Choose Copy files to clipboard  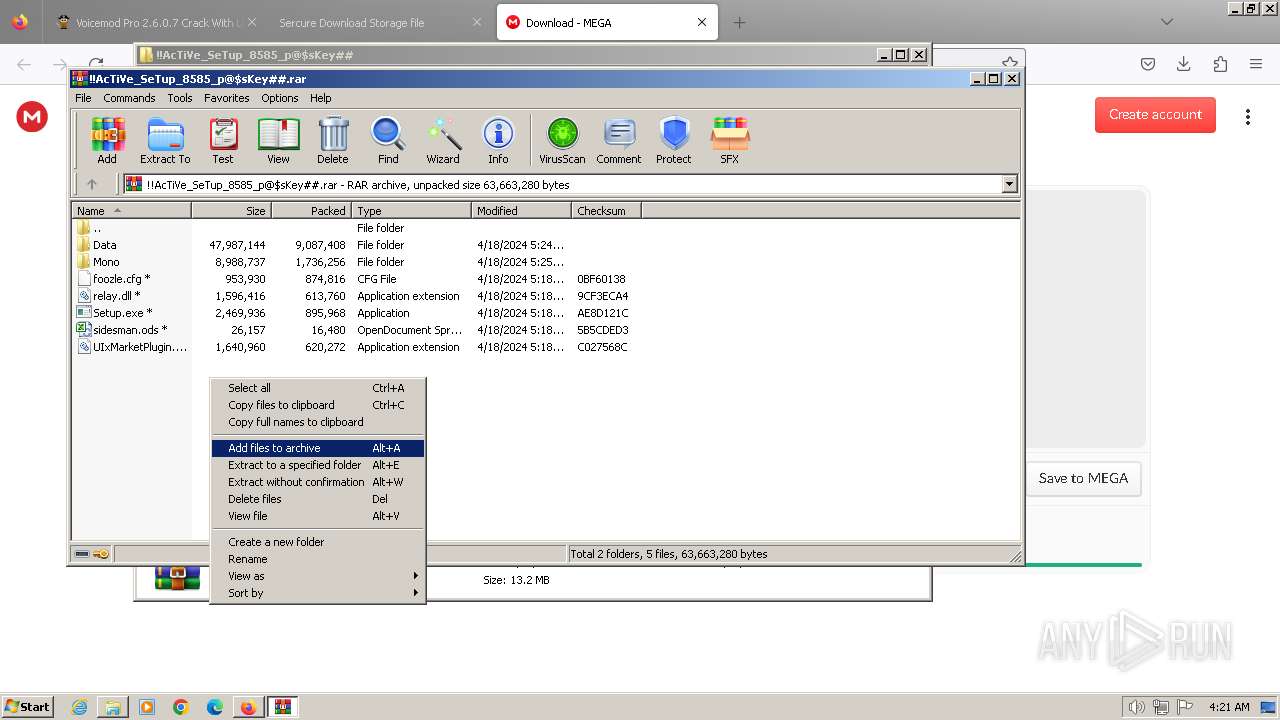tap(318, 405)
